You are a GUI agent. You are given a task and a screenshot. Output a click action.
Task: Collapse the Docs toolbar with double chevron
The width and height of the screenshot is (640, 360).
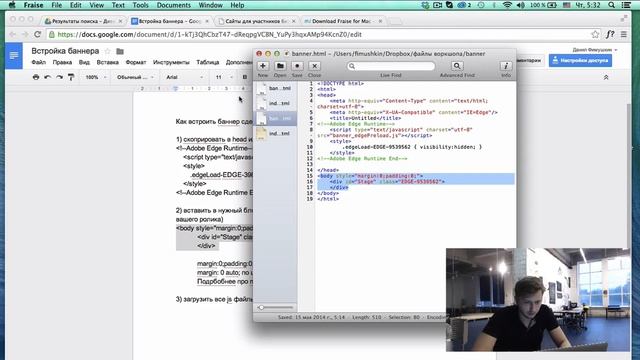pyautogui.click(x=606, y=77)
